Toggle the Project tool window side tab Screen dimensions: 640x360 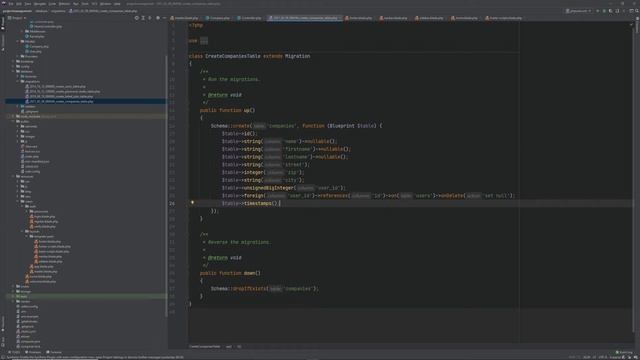3,23
